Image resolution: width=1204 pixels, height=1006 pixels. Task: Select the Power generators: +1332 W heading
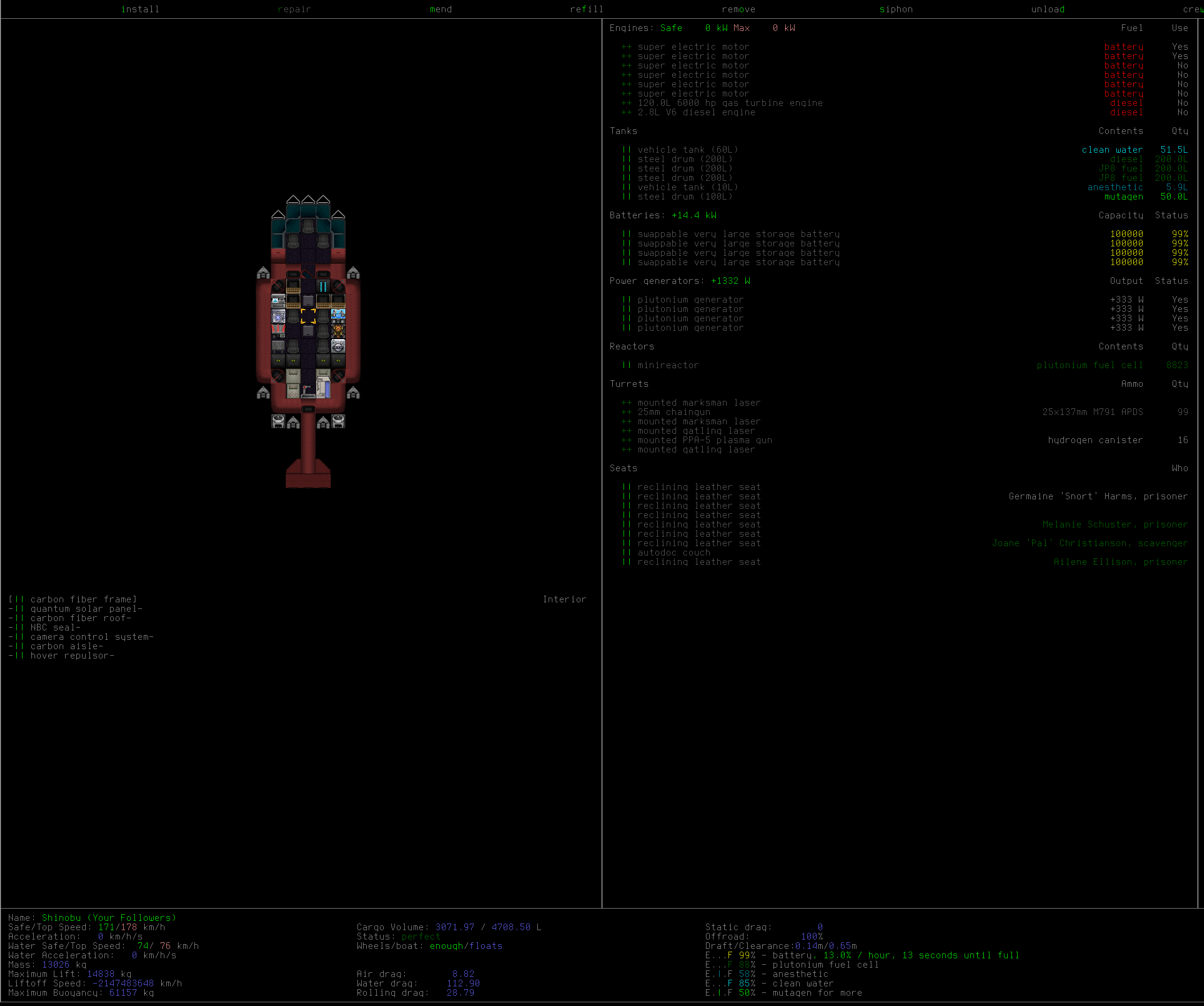point(680,281)
